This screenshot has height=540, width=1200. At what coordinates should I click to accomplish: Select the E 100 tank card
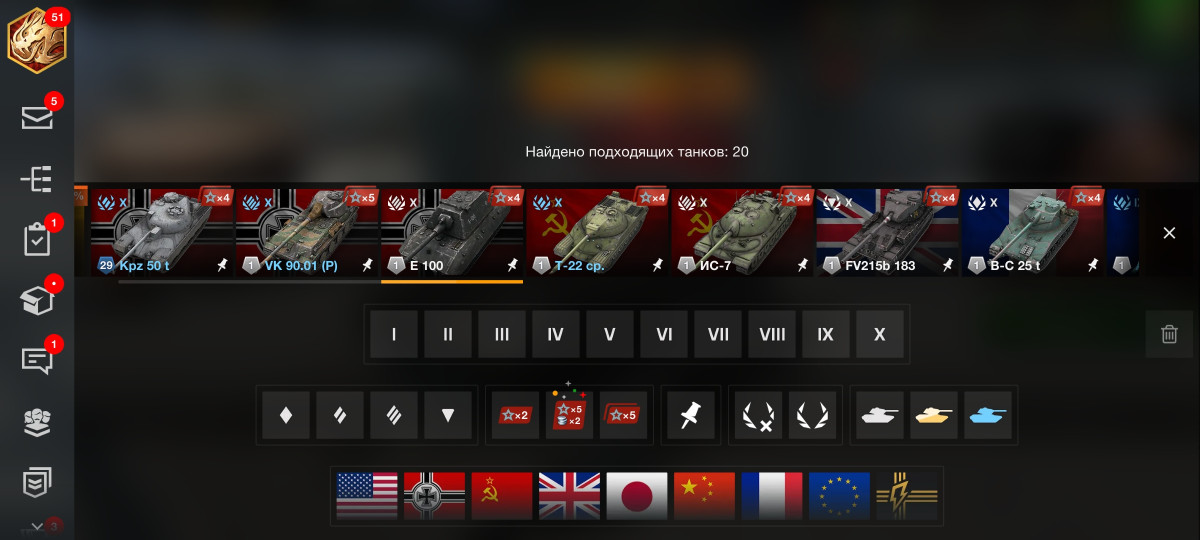[x=452, y=231]
